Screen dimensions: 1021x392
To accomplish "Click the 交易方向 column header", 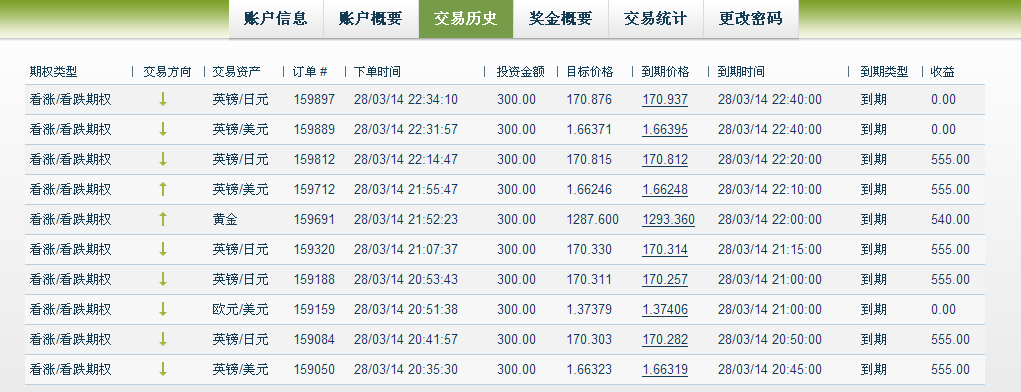I will (167, 72).
